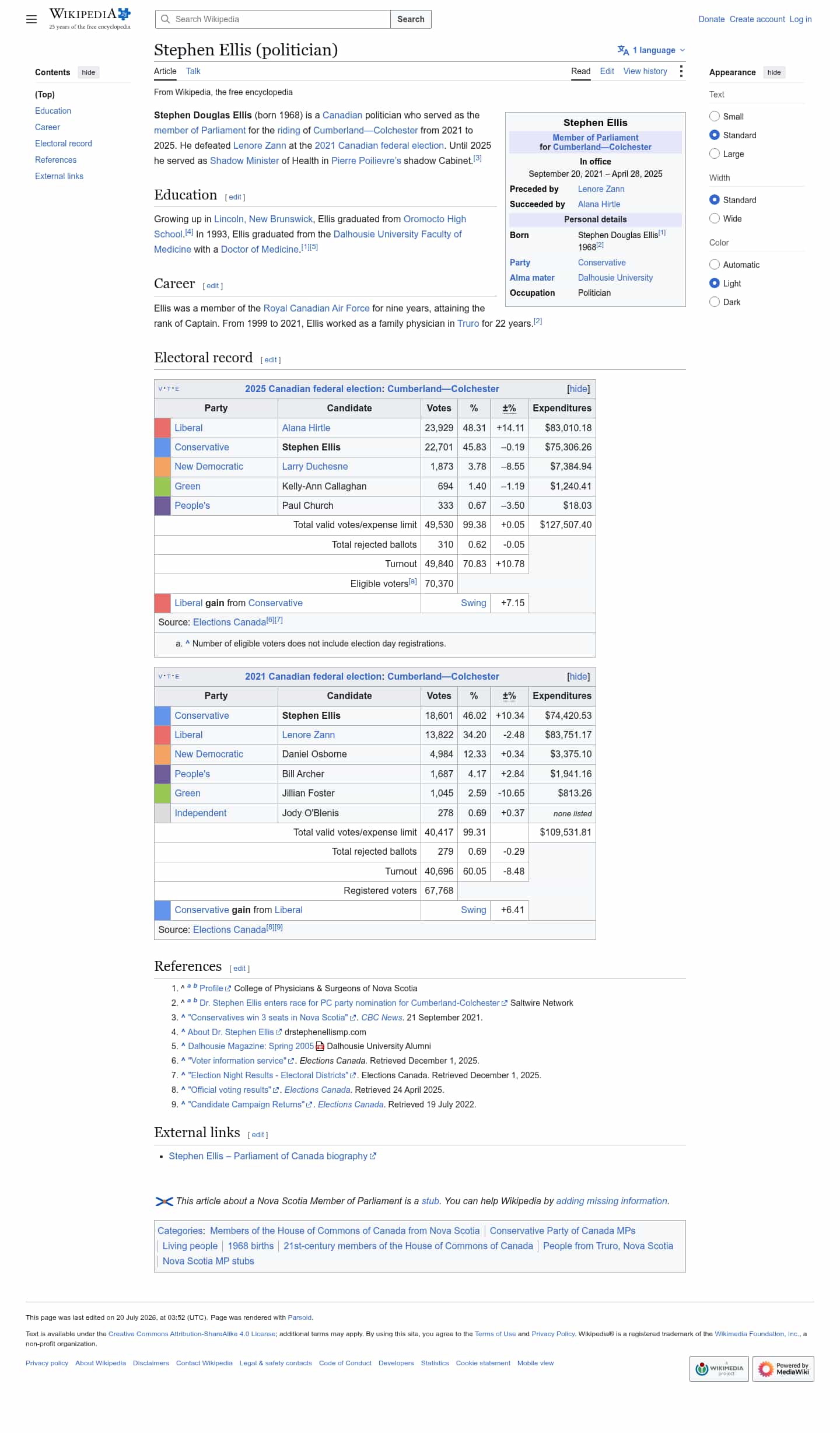Collapse the 2021 election table with hide
Image resolution: width=840 pixels, height=1433 pixels.
(x=578, y=677)
